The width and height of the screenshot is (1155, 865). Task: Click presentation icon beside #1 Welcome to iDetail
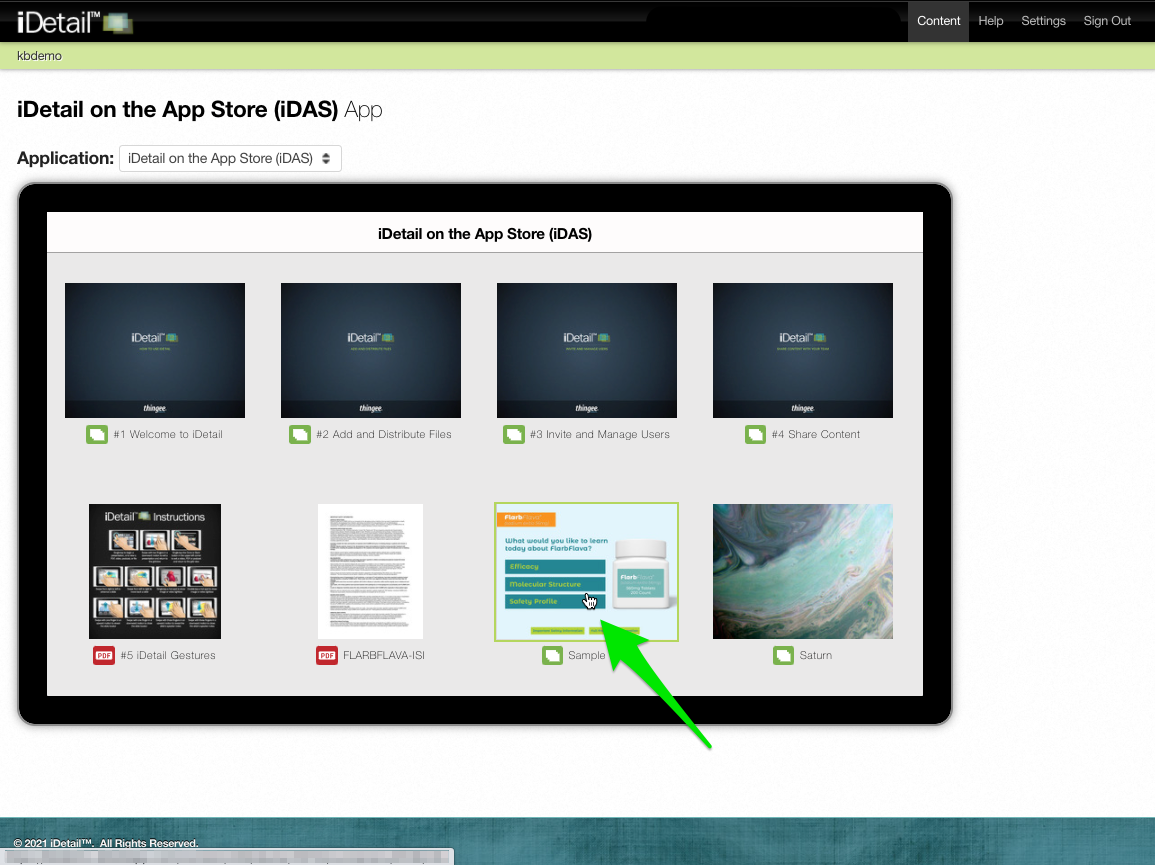tap(97, 435)
